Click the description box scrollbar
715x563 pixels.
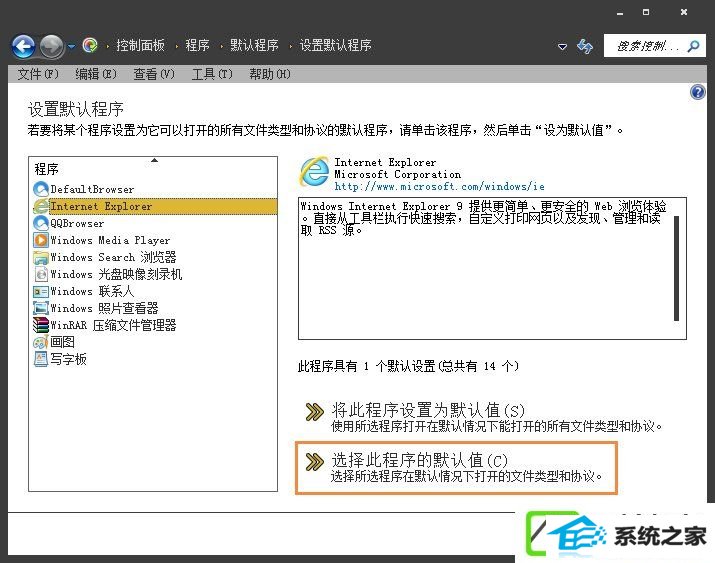point(676,268)
